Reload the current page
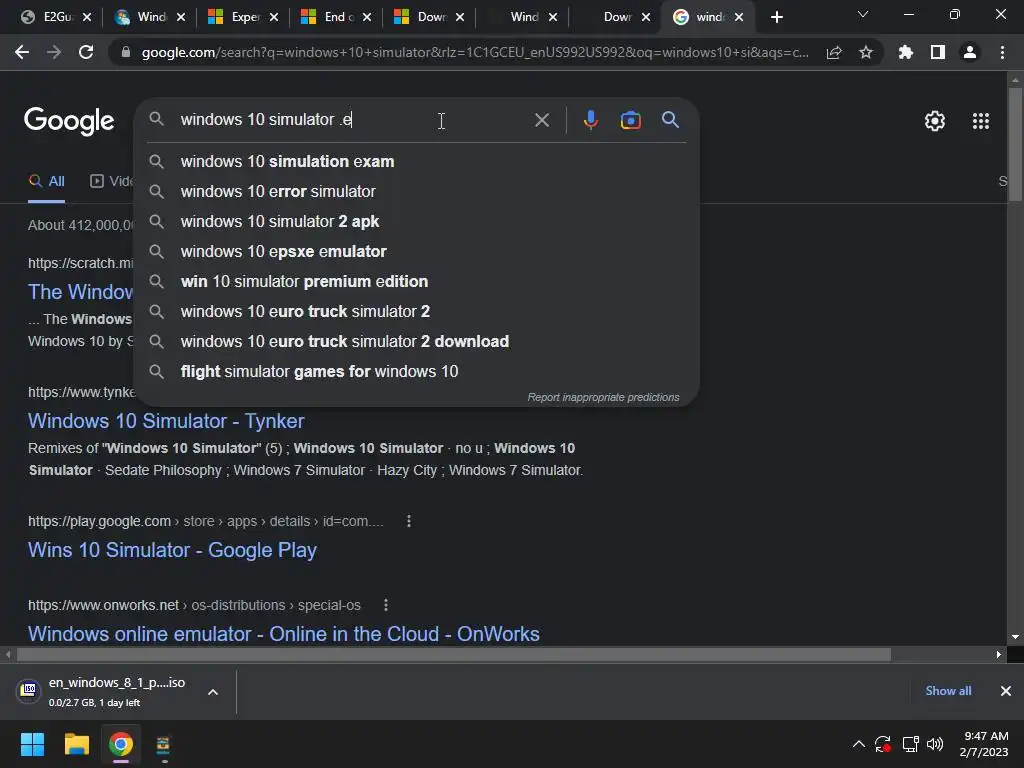This screenshot has width=1024, height=768. 86,52
